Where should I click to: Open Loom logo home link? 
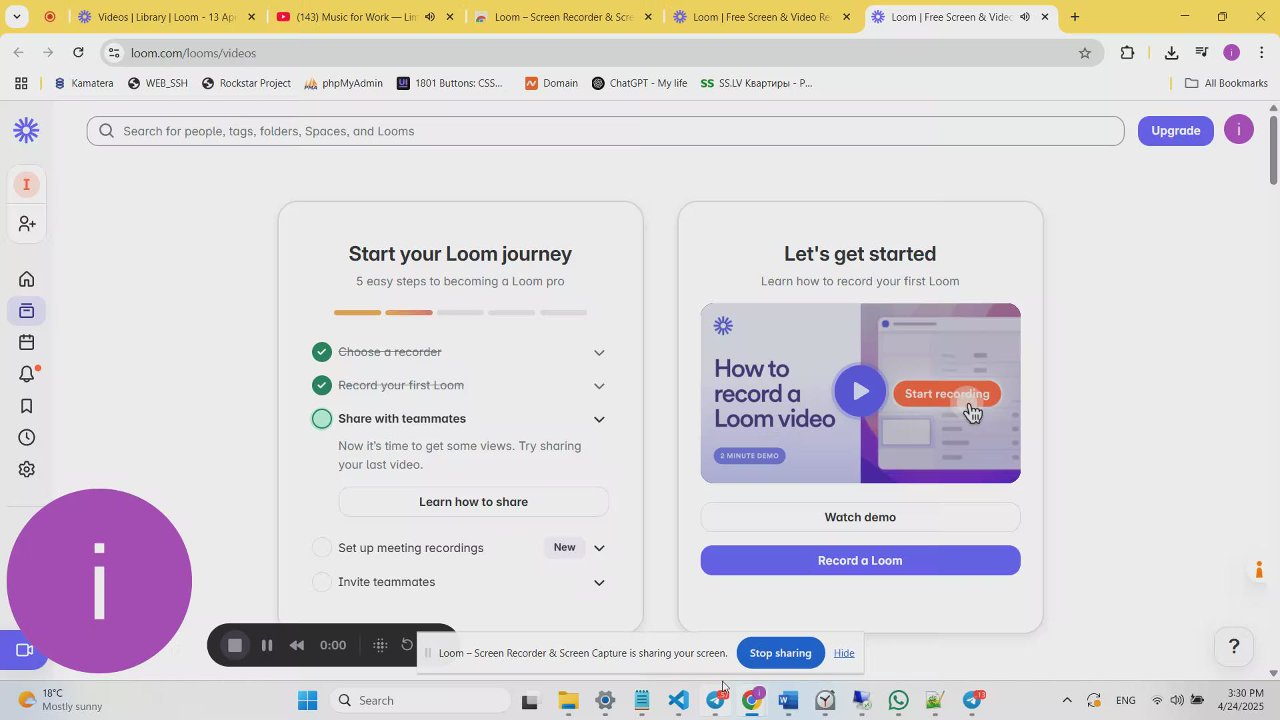click(27, 130)
